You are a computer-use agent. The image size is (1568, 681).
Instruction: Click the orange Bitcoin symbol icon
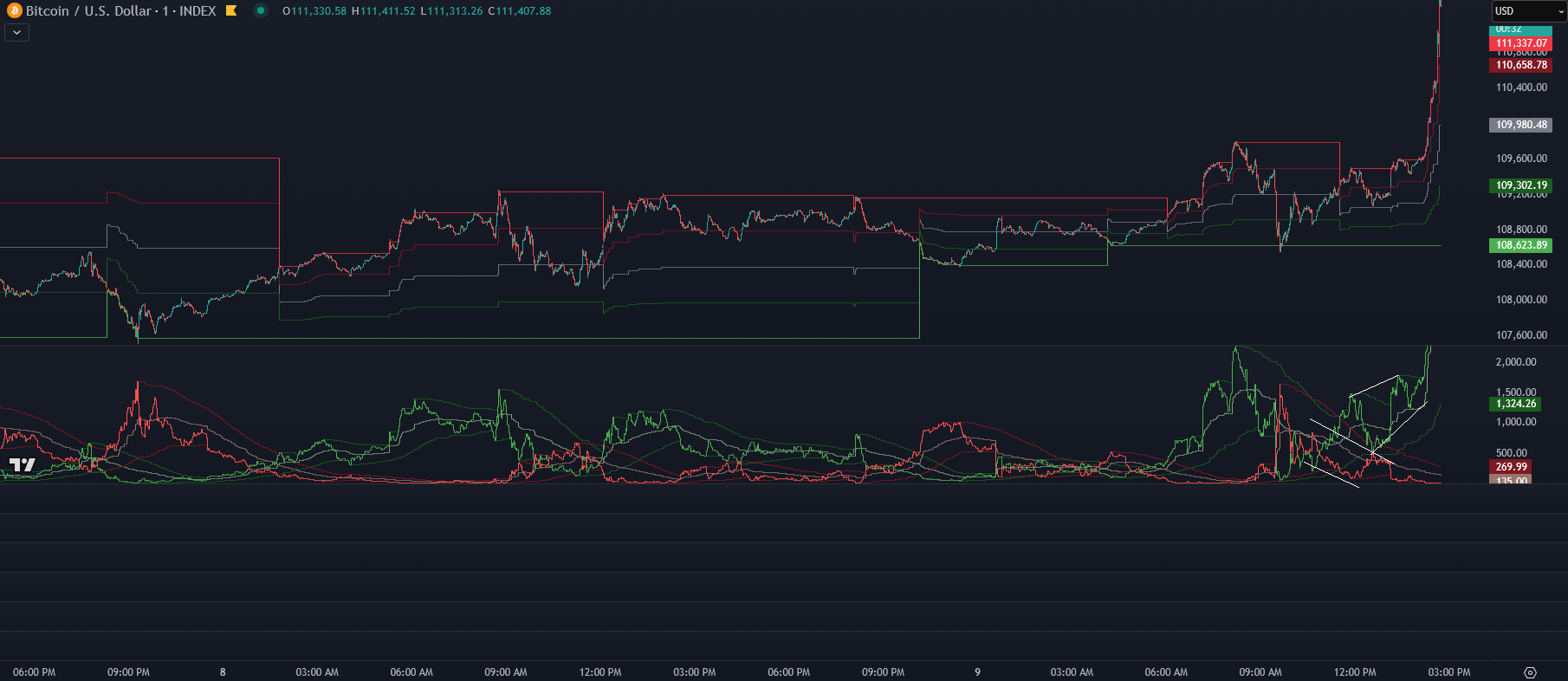click(x=14, y=11)
